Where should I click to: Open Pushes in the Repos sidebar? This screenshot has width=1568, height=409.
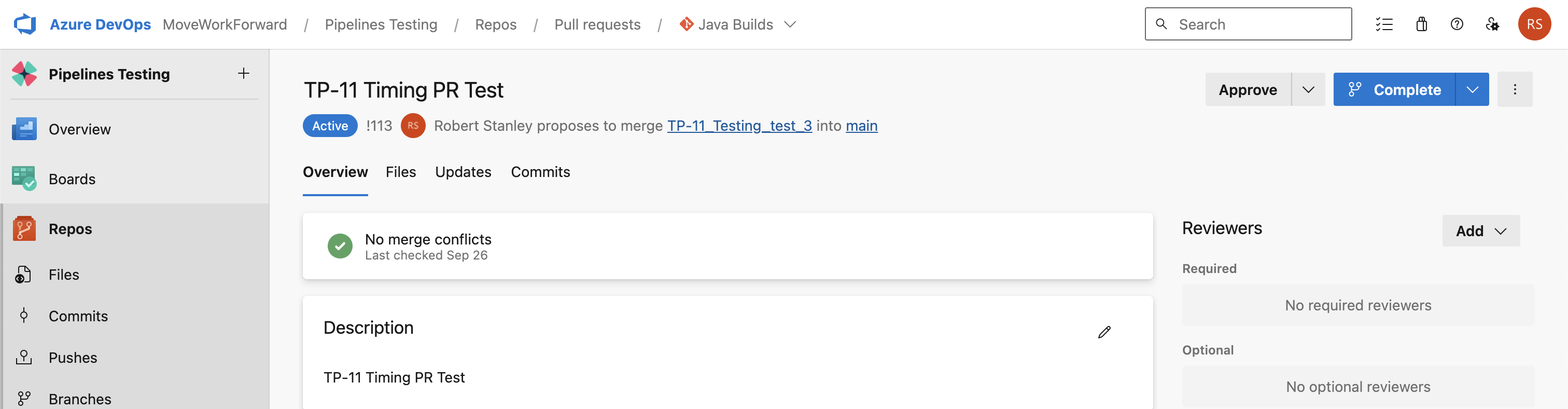73,358
